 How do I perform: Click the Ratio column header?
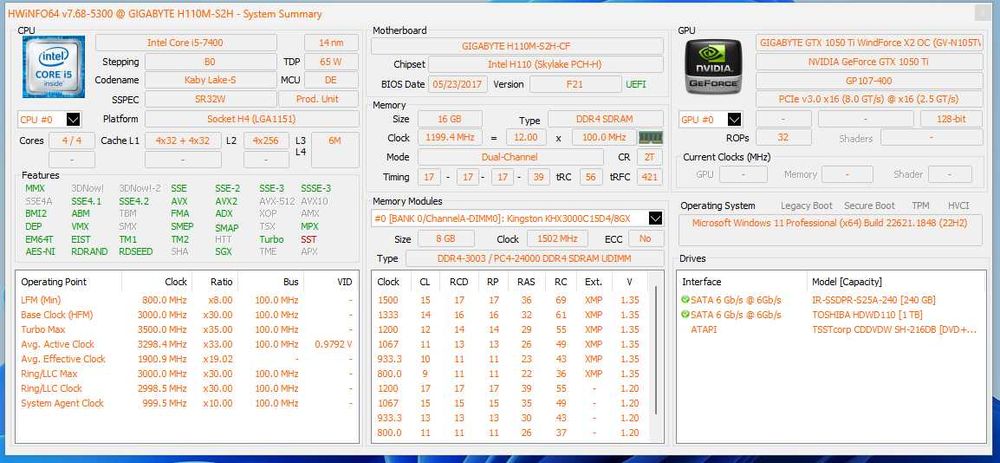[x=221, y=282]
